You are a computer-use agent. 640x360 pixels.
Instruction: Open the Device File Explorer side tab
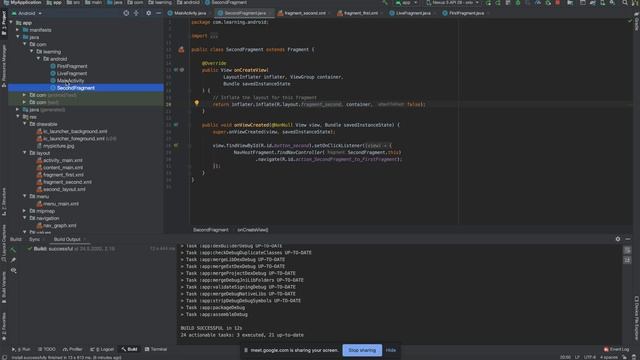click(636, 318)
